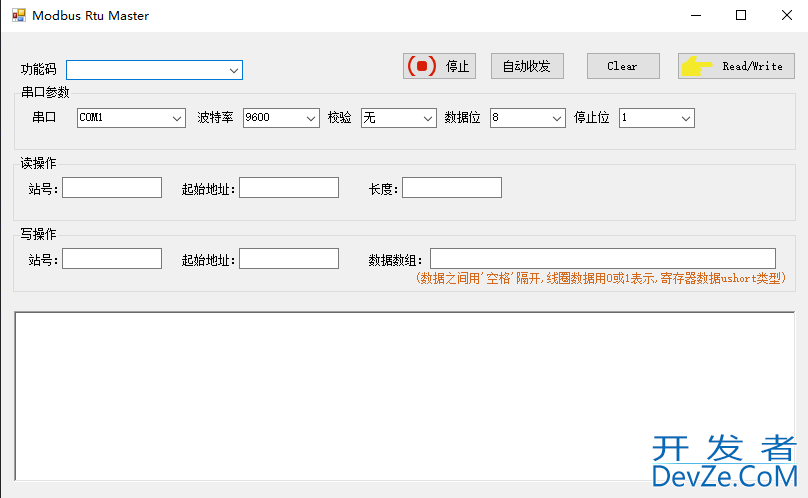
Task: Focus the 写操作 站号 input field
Action: click(112, 259)
